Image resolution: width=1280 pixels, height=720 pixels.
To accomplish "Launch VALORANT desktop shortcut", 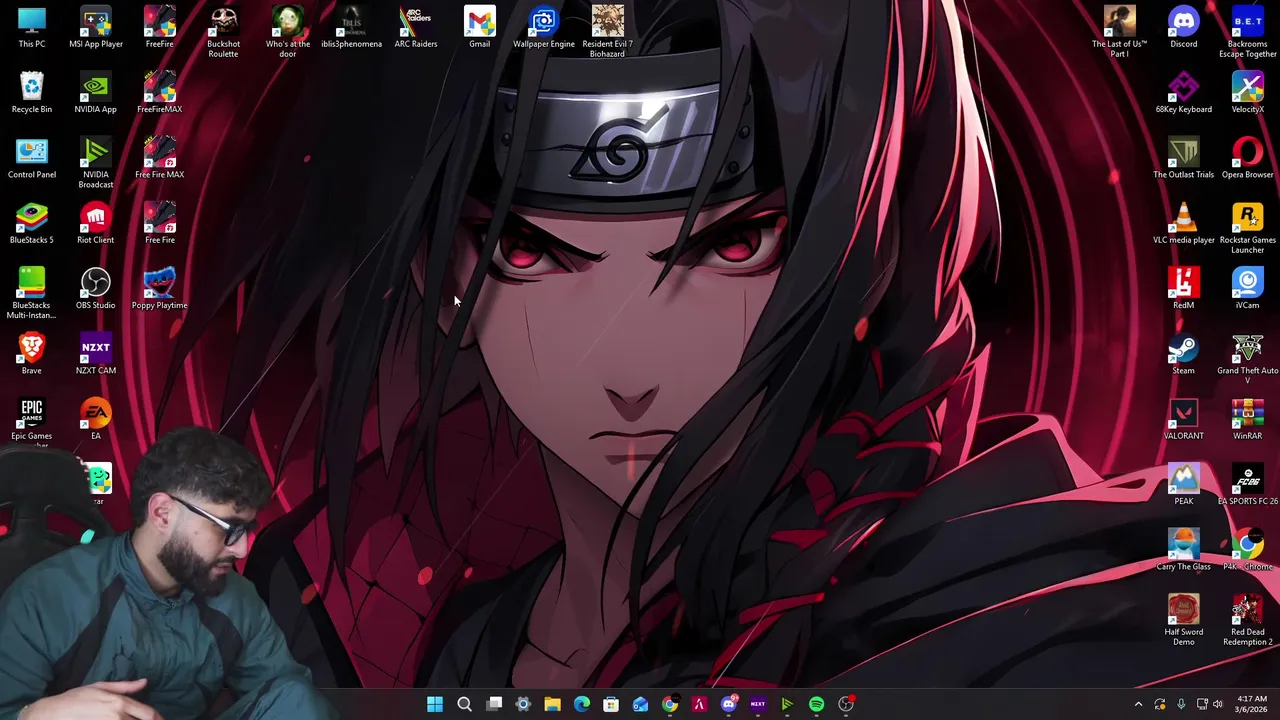I will (x=1184, y=419).
